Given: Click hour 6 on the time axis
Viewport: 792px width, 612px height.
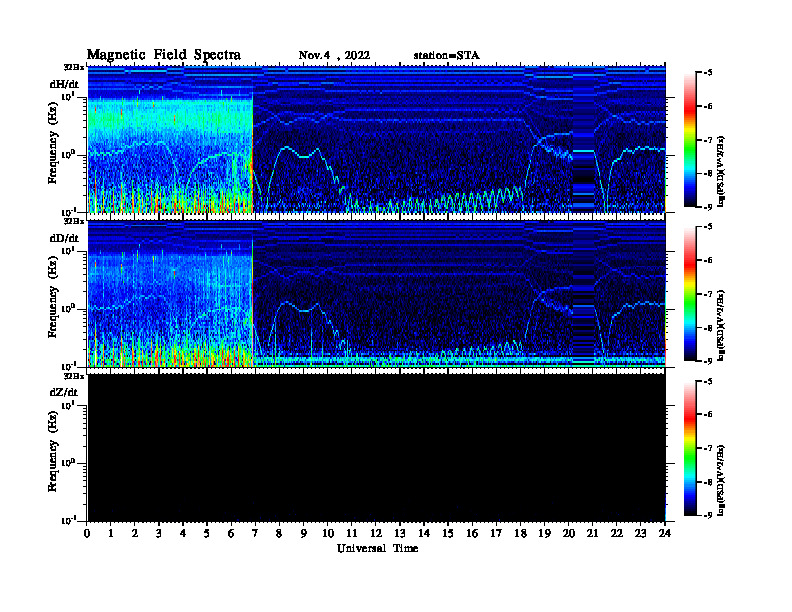Looking at the screenshot, I should tap(231, 533).
